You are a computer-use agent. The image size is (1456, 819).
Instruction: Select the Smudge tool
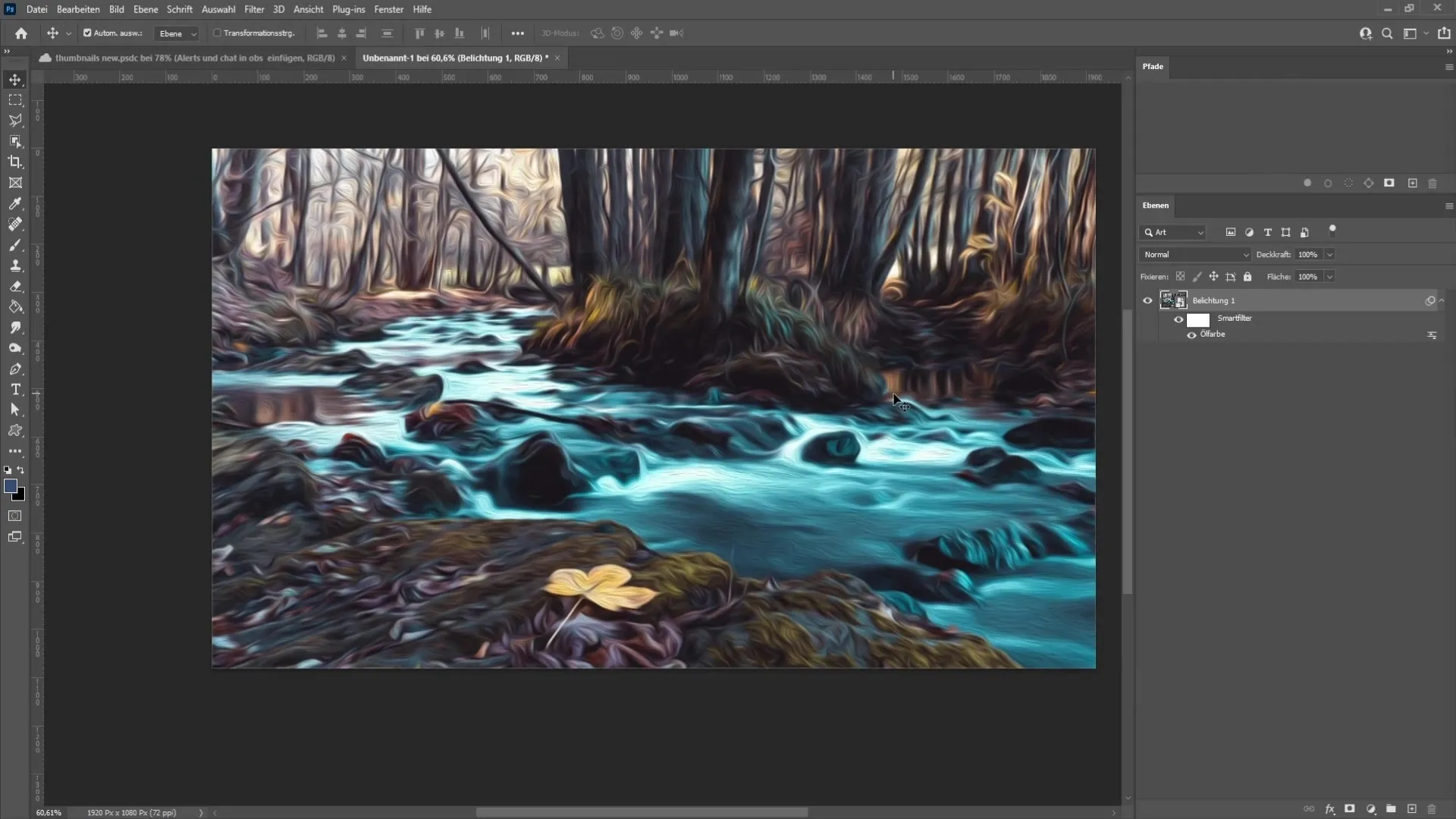[x=15, y=328]
